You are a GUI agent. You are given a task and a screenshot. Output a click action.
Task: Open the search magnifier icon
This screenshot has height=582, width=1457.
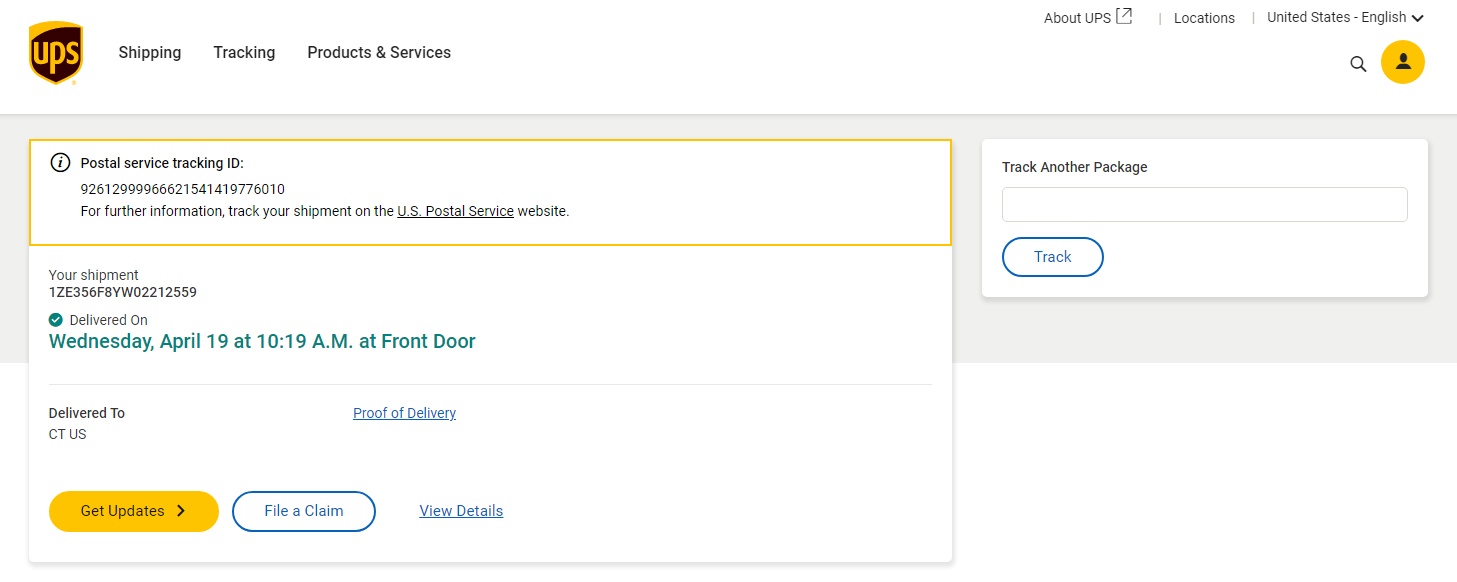[x=1358, y=64]
